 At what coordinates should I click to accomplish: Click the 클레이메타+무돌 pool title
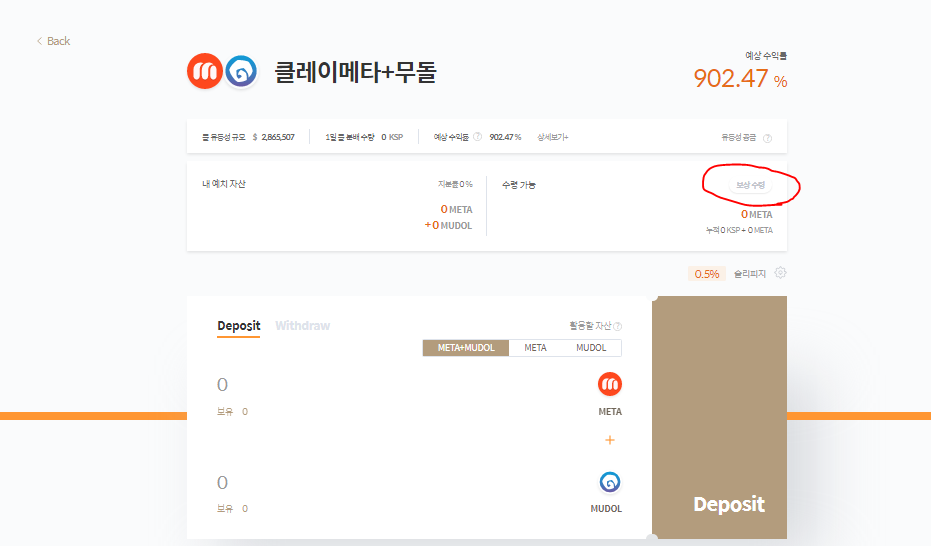[x=355, y=72]
